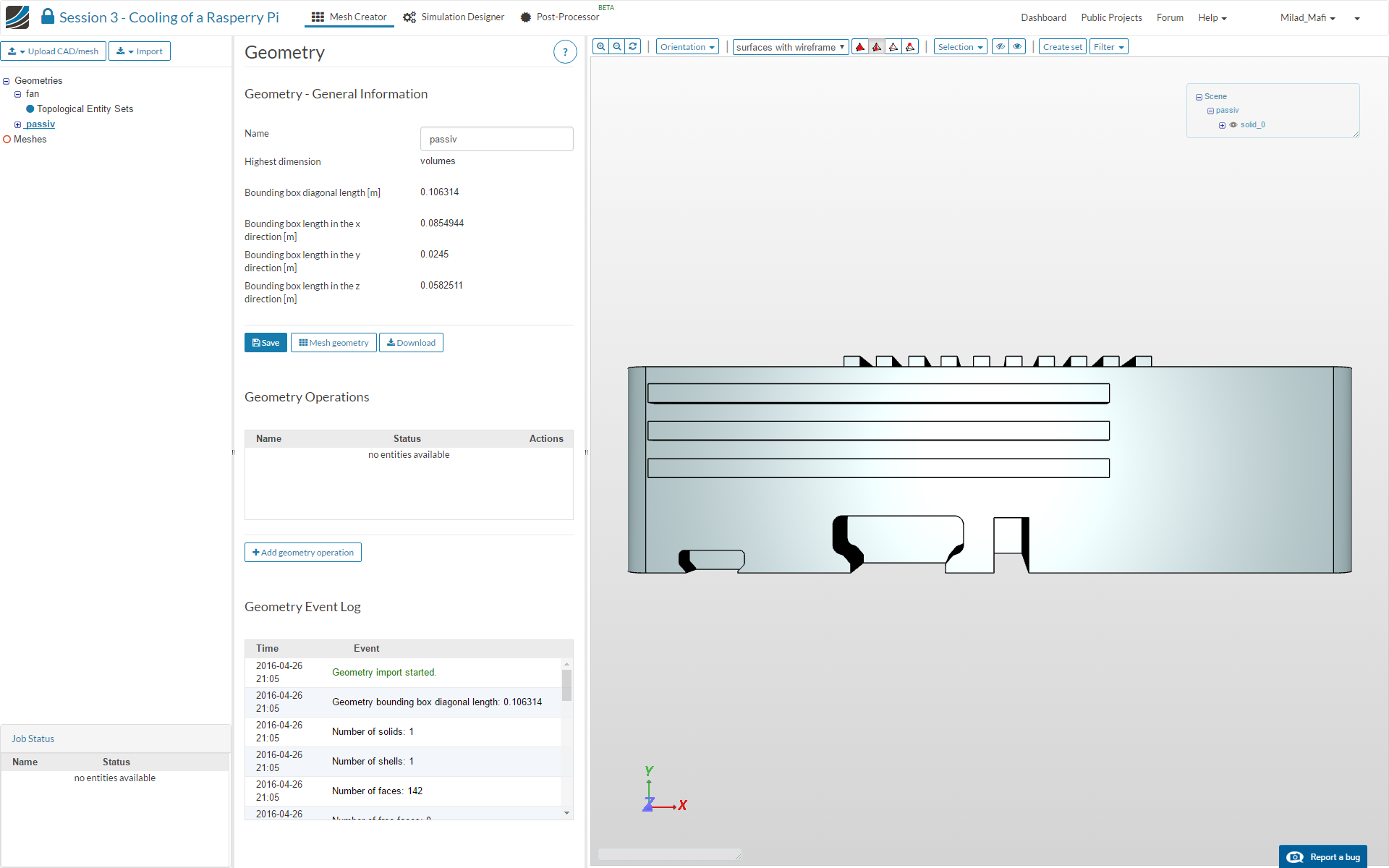
Task: Select the solid volume picking icon
Action: [860, 47]
